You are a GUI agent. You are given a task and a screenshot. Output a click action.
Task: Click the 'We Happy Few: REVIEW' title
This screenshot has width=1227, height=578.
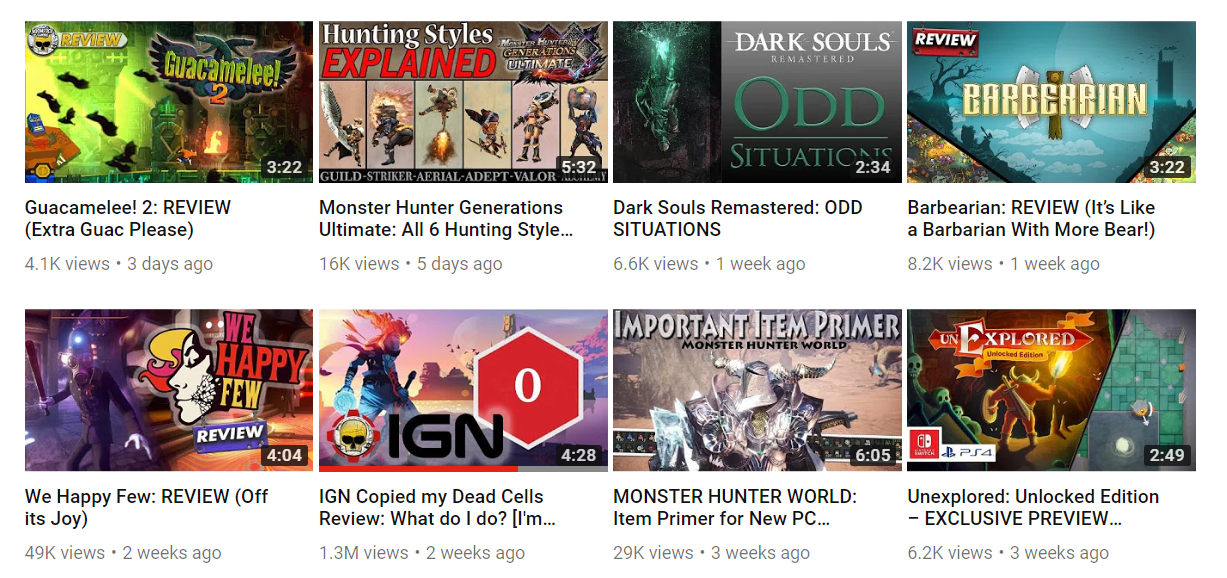pos(146,507)
